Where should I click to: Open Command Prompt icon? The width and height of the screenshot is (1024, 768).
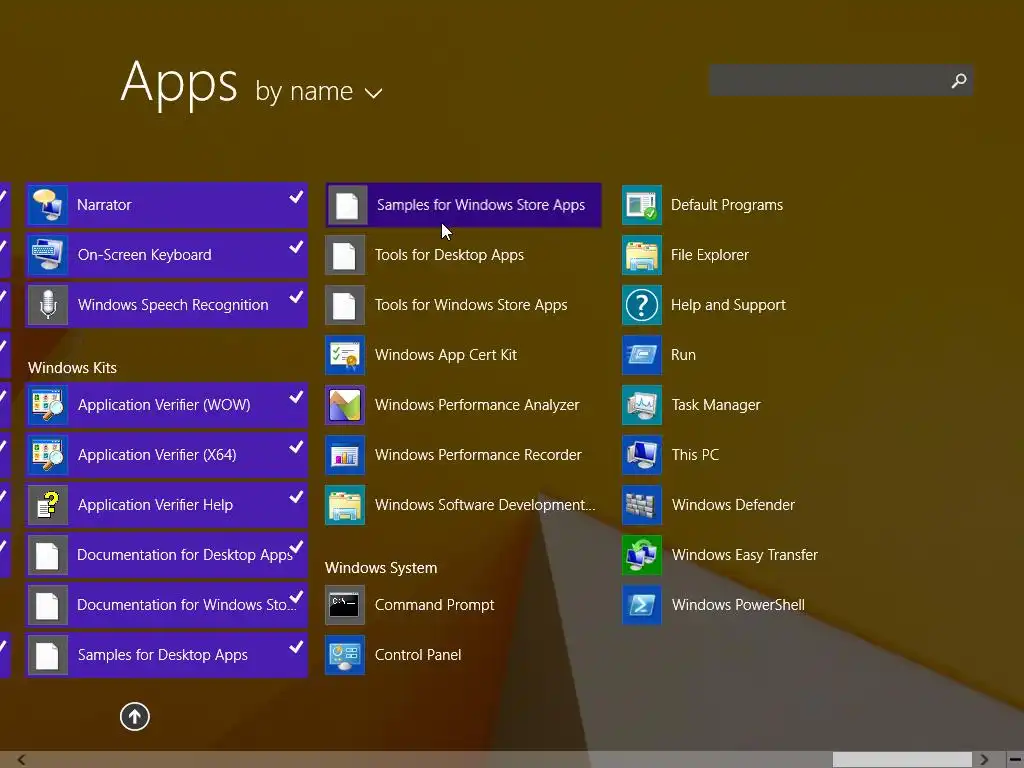[345, 605]
